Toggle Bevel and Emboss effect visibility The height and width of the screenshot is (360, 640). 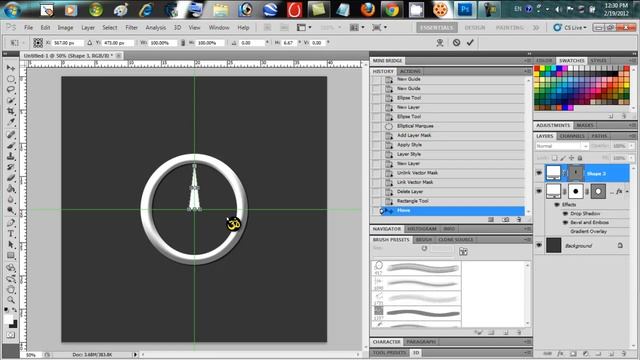tap(565, 222)
